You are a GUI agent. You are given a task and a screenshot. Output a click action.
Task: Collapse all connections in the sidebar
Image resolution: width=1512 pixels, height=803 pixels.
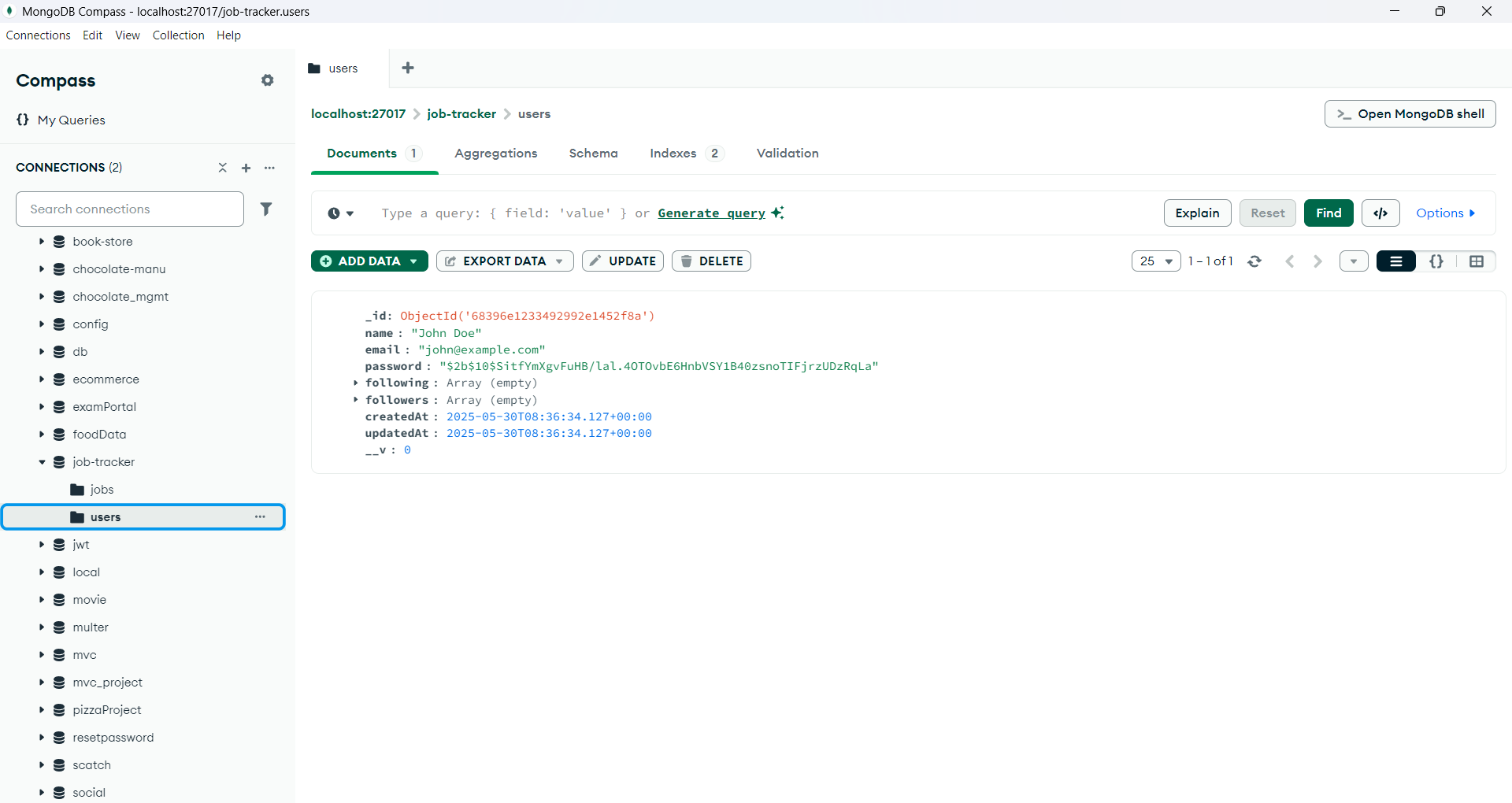pyautogui.click(x=223, y=168)
